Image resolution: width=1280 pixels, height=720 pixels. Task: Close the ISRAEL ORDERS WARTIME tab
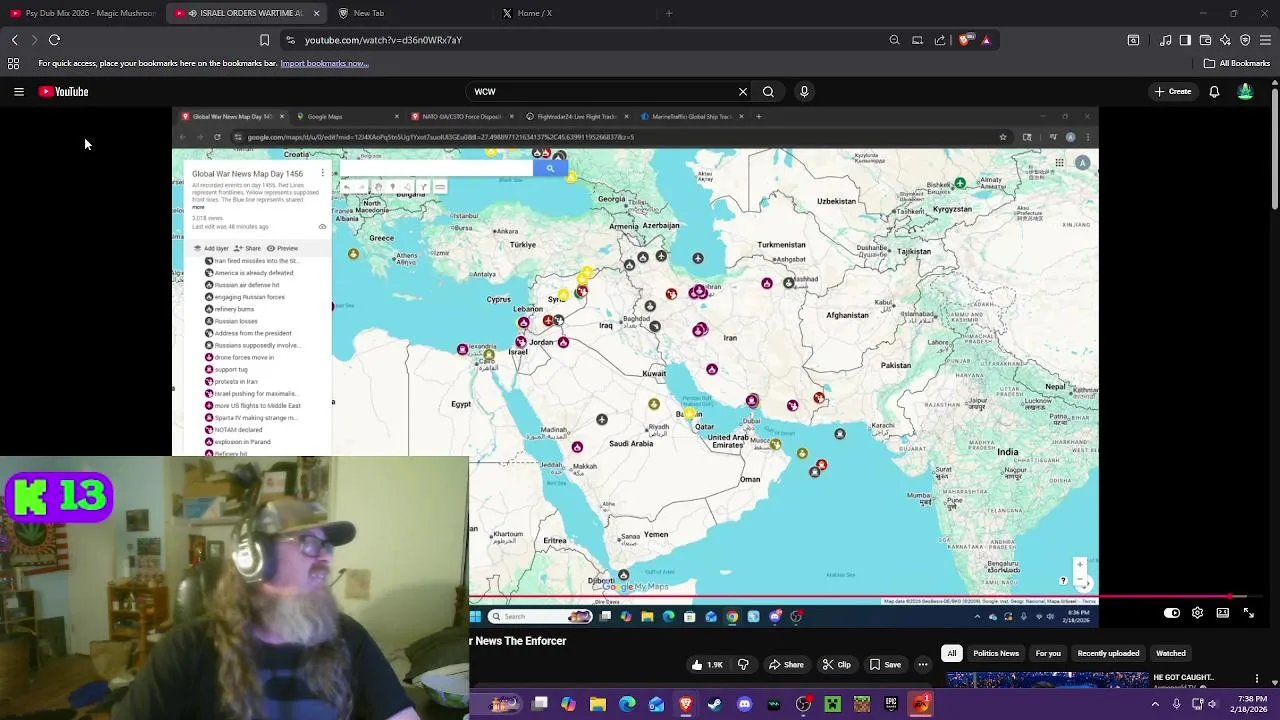click(316, 13)
